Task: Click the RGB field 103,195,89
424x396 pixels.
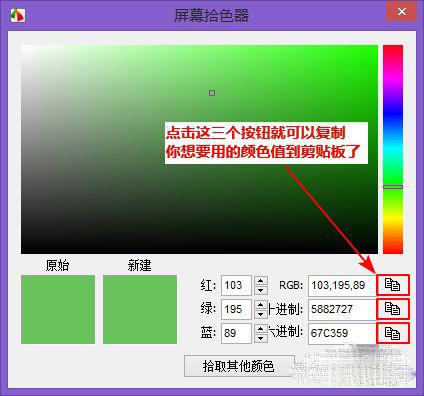Action: tap(342, 285)
